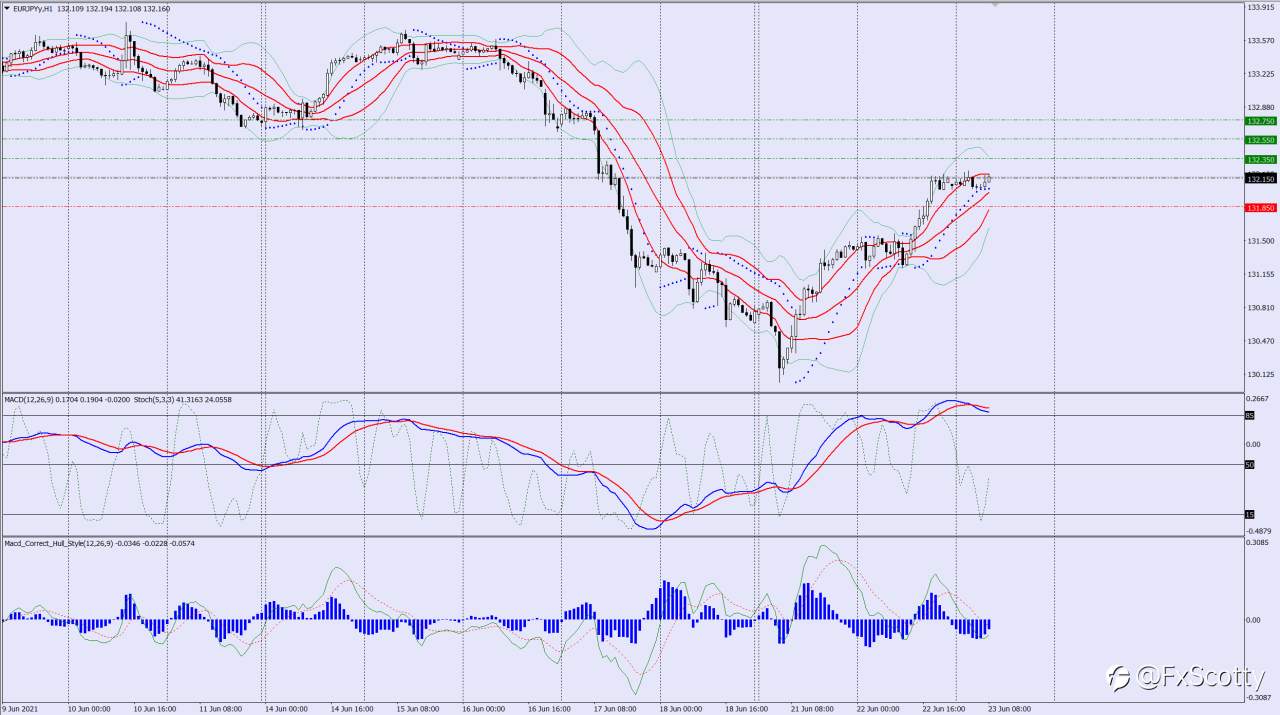Click the 16 Jun 00:00 time label
Screen dimensions: 1280x715
483,708
